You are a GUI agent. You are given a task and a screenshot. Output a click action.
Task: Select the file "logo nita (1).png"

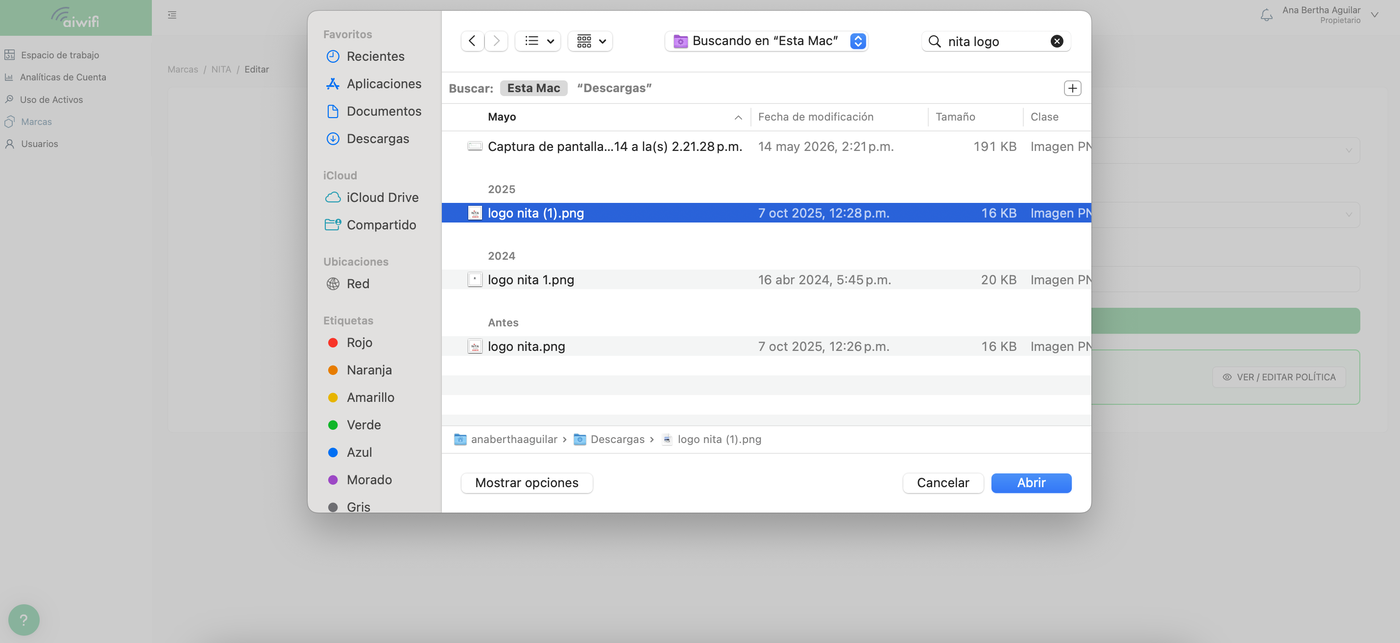(766, 213)
